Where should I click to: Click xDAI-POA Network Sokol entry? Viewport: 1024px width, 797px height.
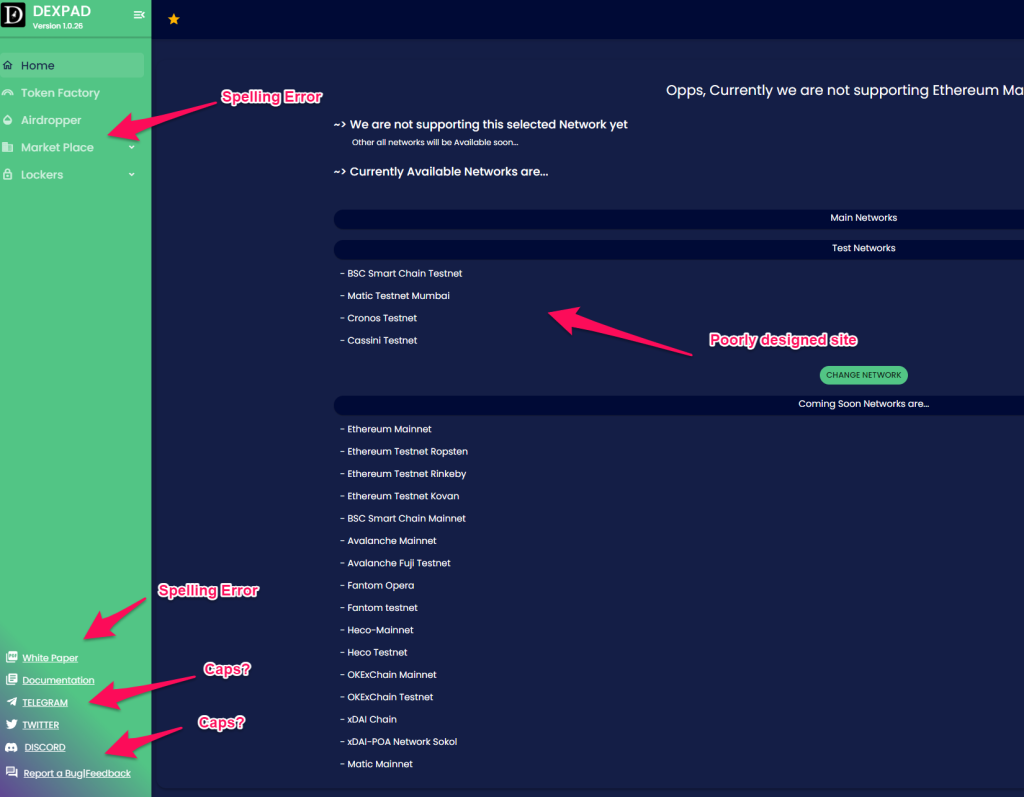[x=399, y=742]
